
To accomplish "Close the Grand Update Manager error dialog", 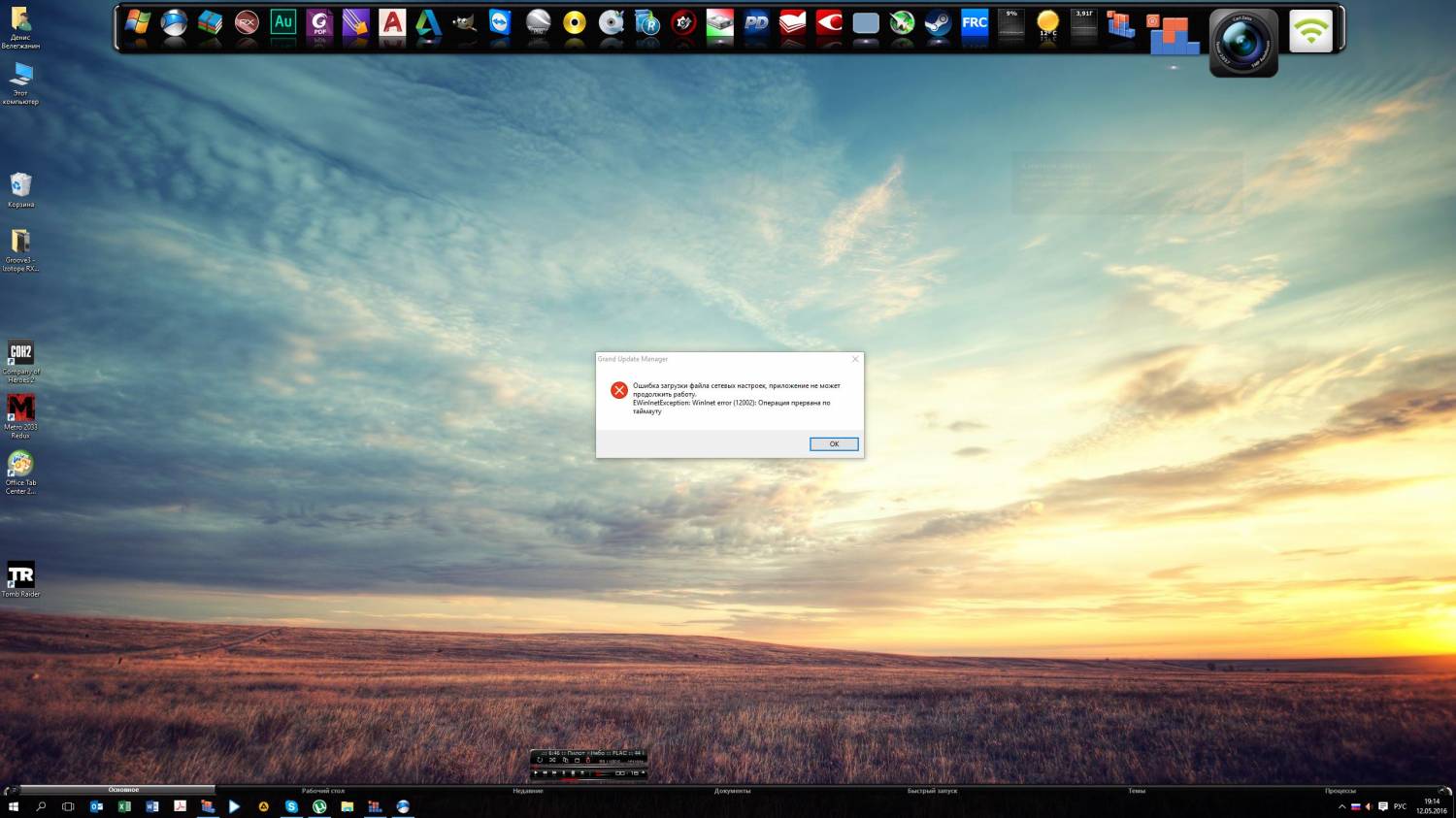I will click(x=855, y=359).
